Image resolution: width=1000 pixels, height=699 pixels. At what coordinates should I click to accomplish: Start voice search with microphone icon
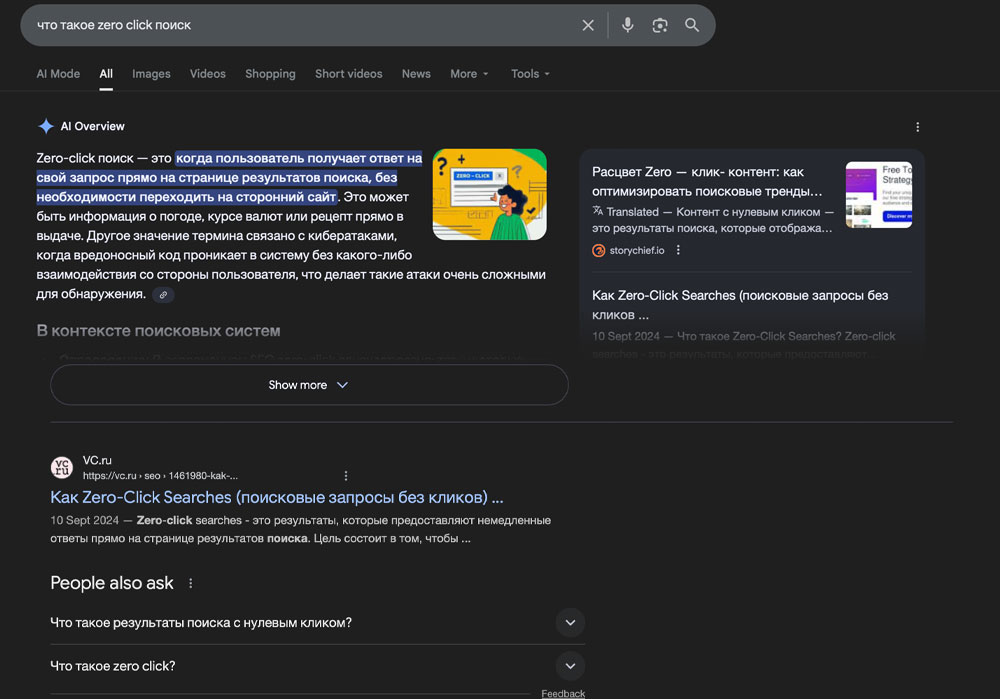click(627, 25)
